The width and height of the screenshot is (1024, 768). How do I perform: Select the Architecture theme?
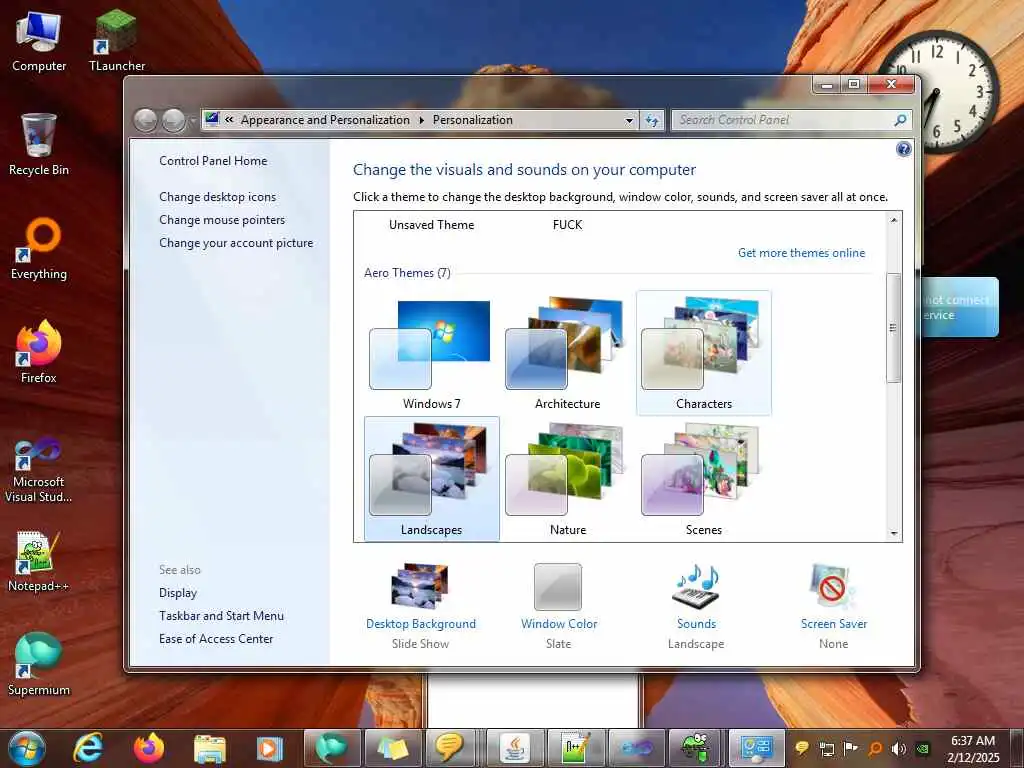(x=567, y=353)
